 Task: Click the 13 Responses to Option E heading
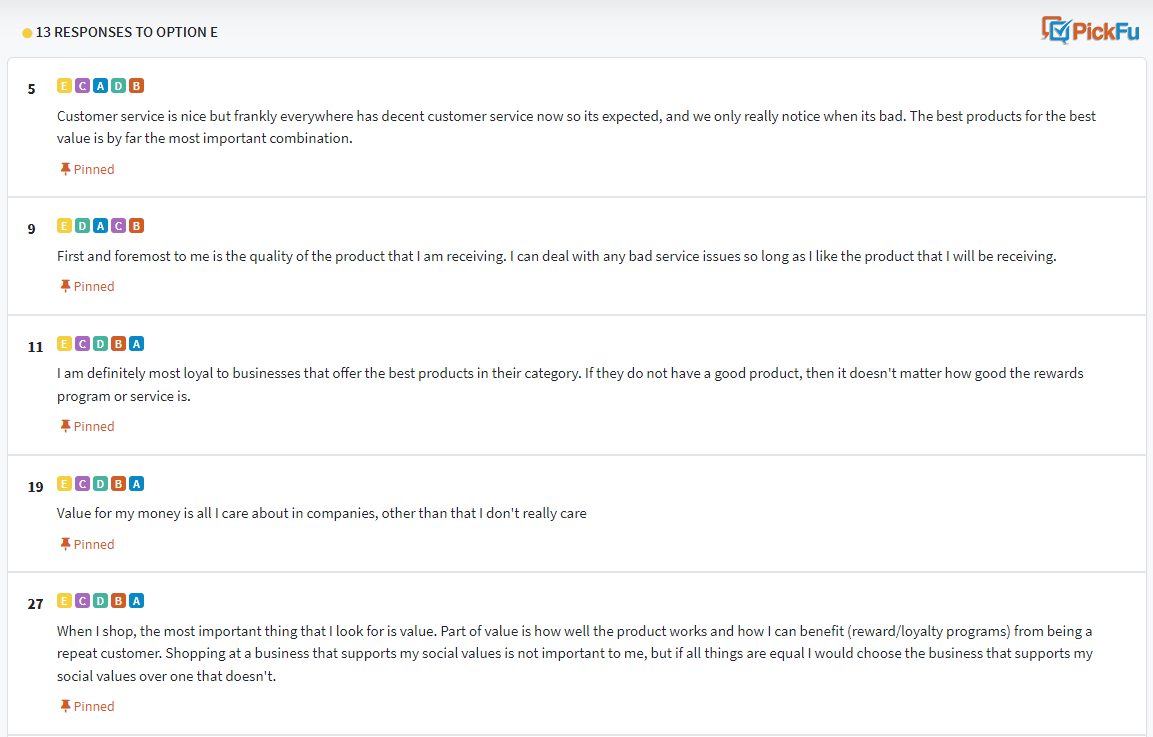click(x=126, y=32)
